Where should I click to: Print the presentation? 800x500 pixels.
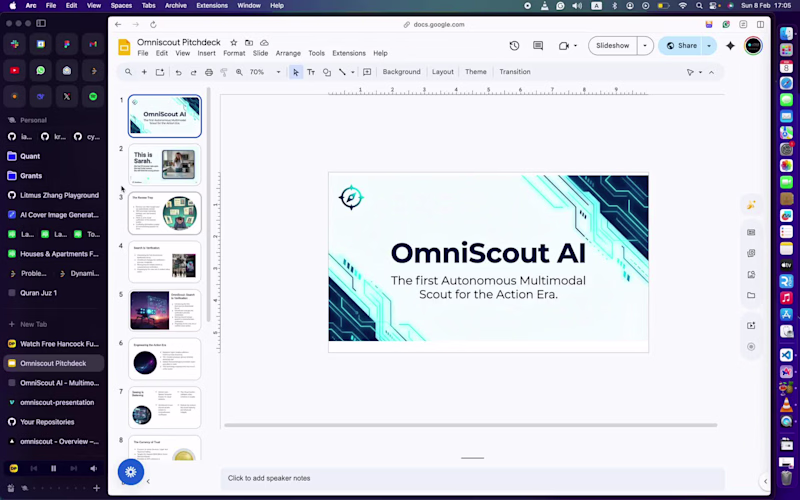(x=209, y=72)
